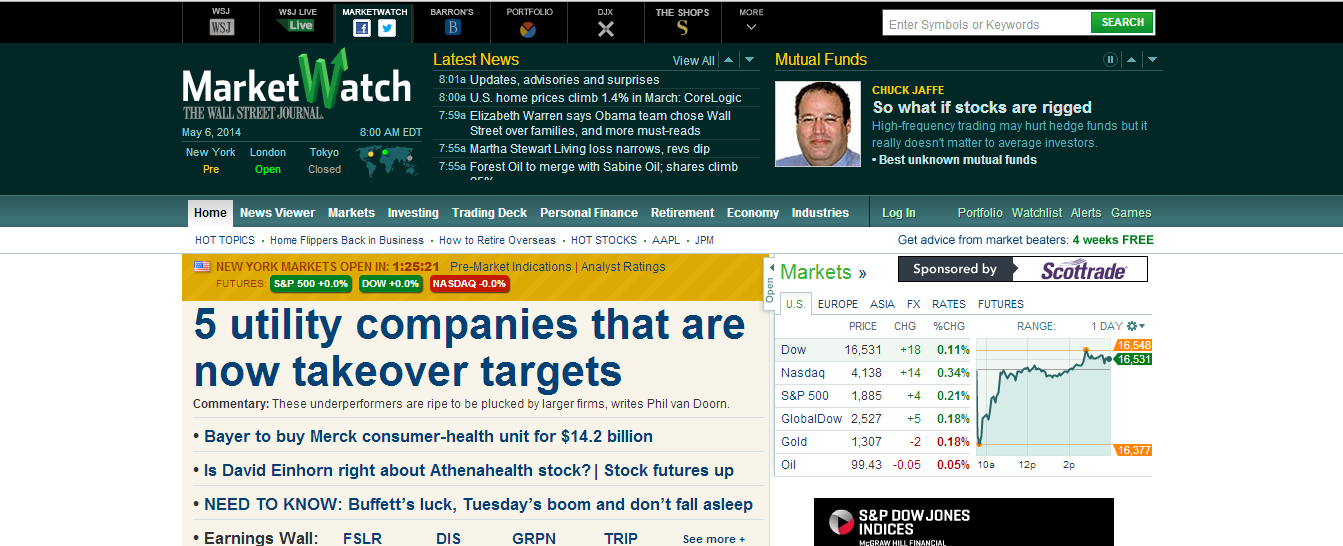1343x546 pixels.
Task: Click DOW futures green badge
Action: coord(390,284)
